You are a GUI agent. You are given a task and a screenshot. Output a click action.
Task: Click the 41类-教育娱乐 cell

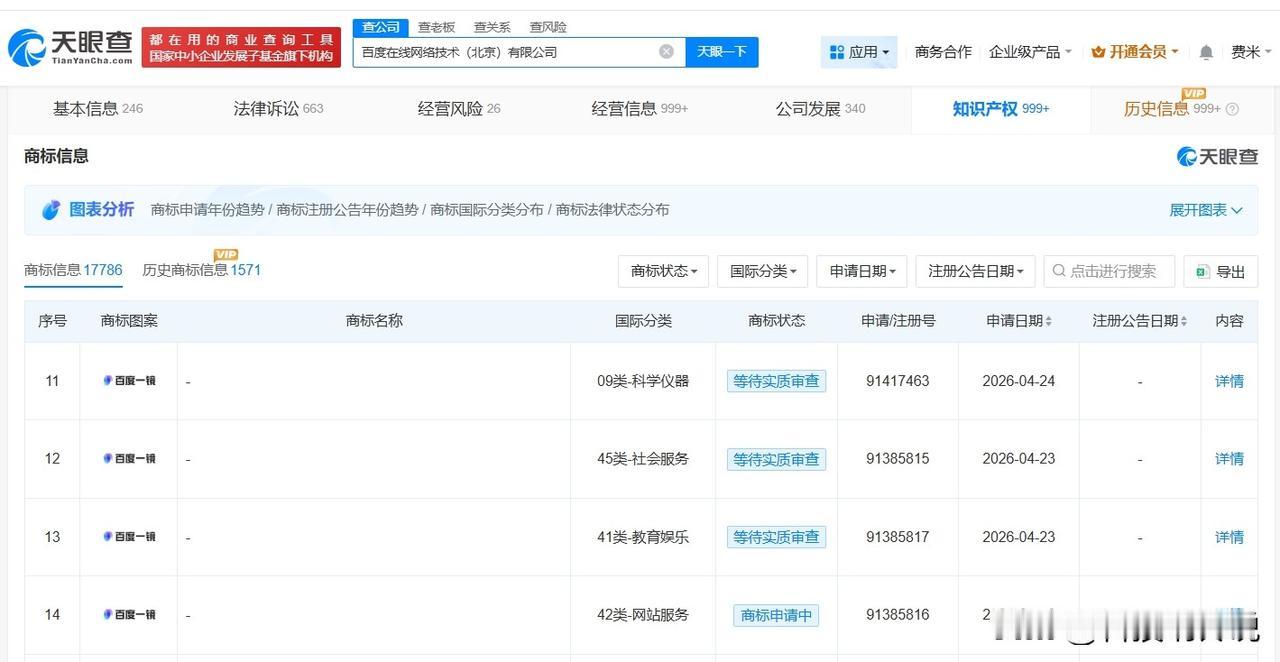[643, 537]
